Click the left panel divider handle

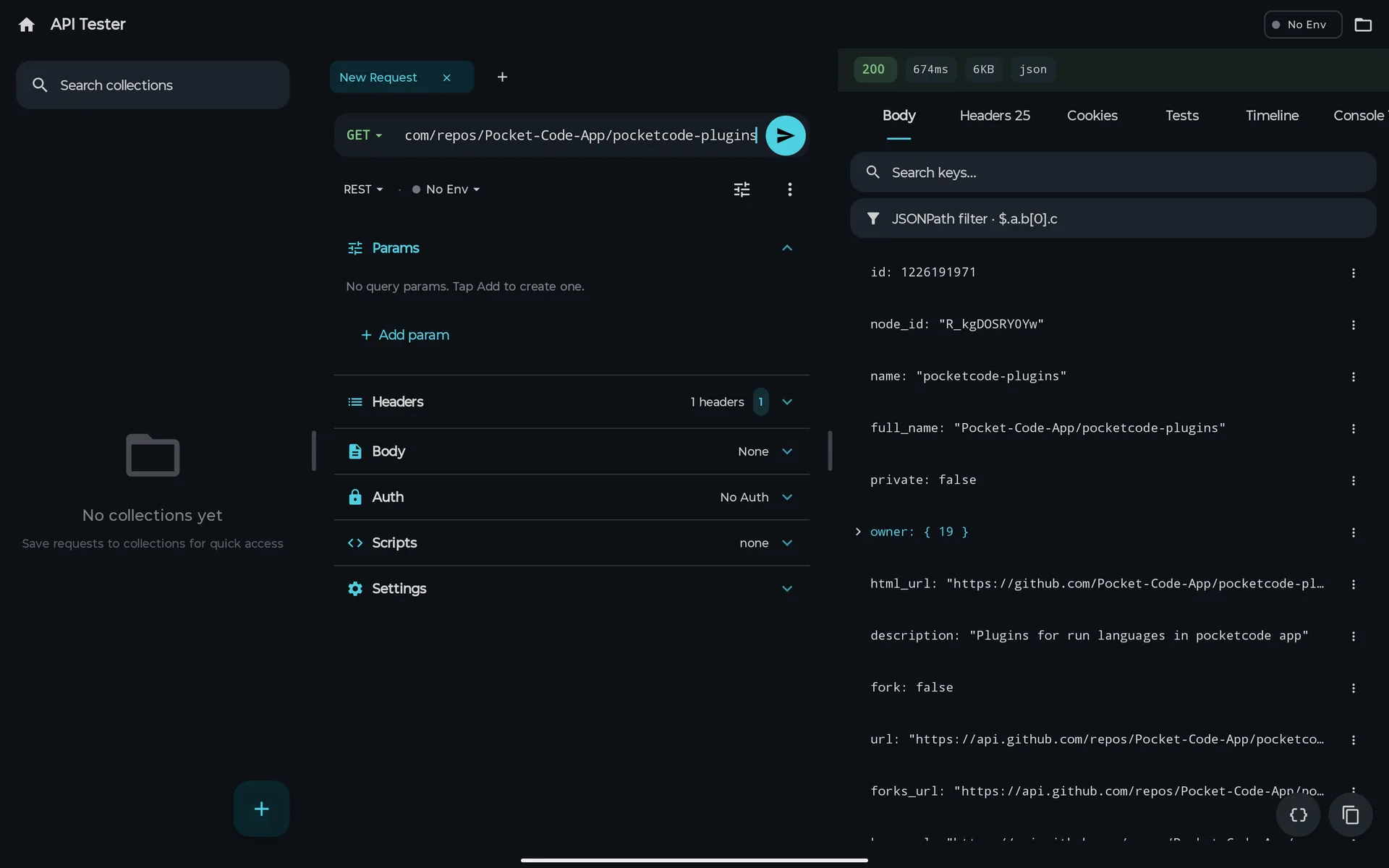coord(314,451)
